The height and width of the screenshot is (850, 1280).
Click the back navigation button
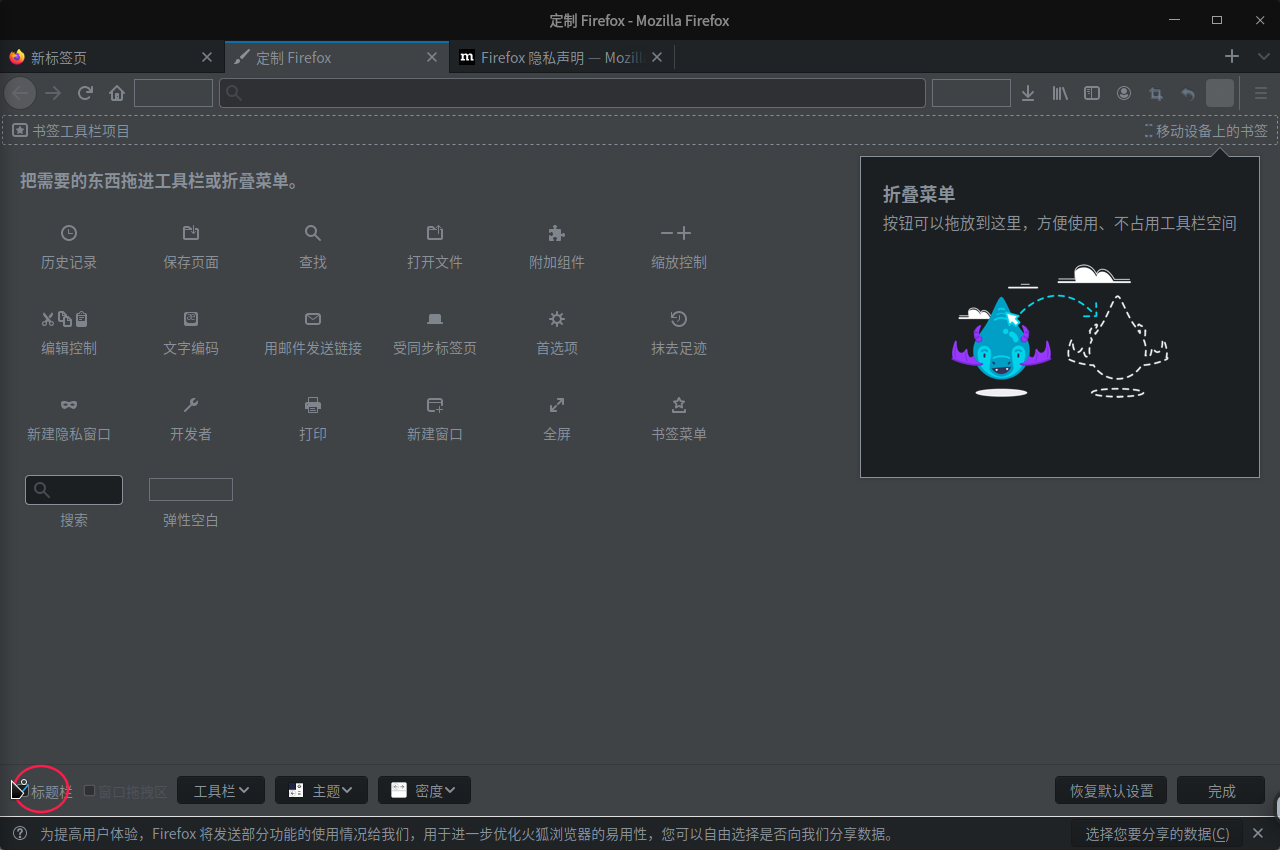point(20,93)
